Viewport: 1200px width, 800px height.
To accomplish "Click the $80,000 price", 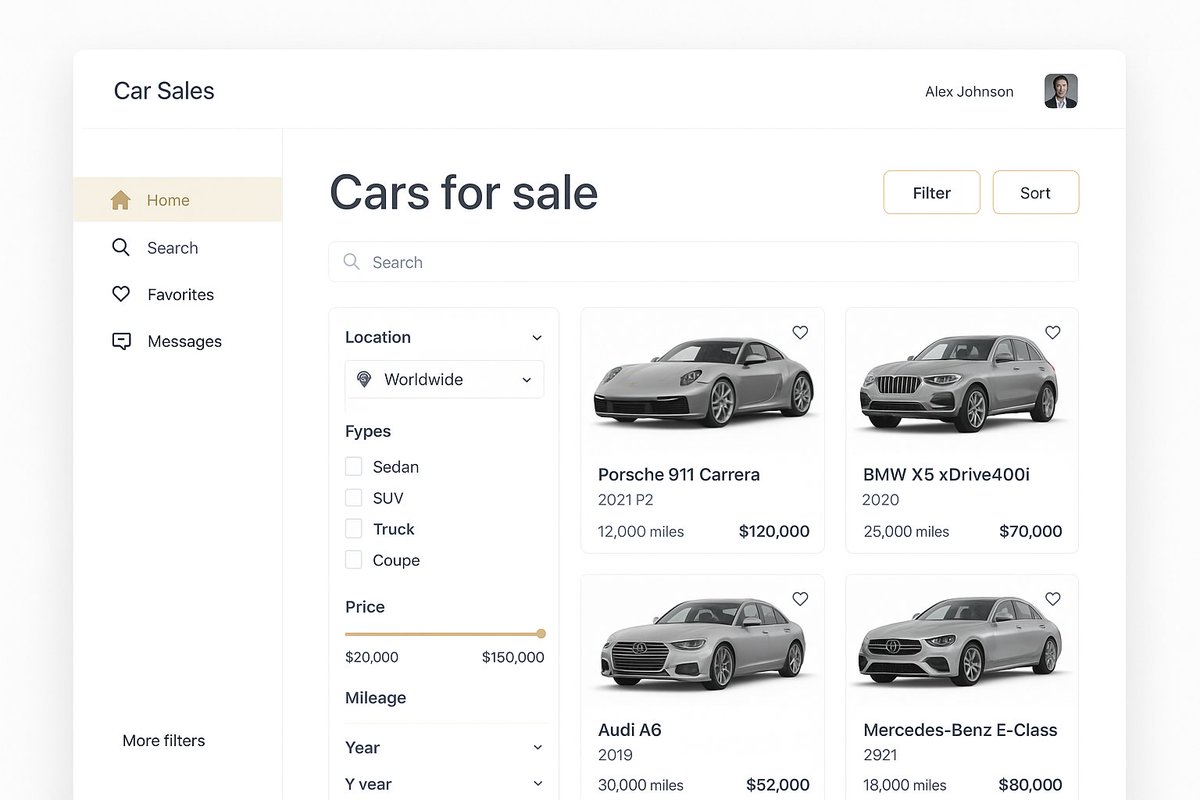I will click(1031, 785).
